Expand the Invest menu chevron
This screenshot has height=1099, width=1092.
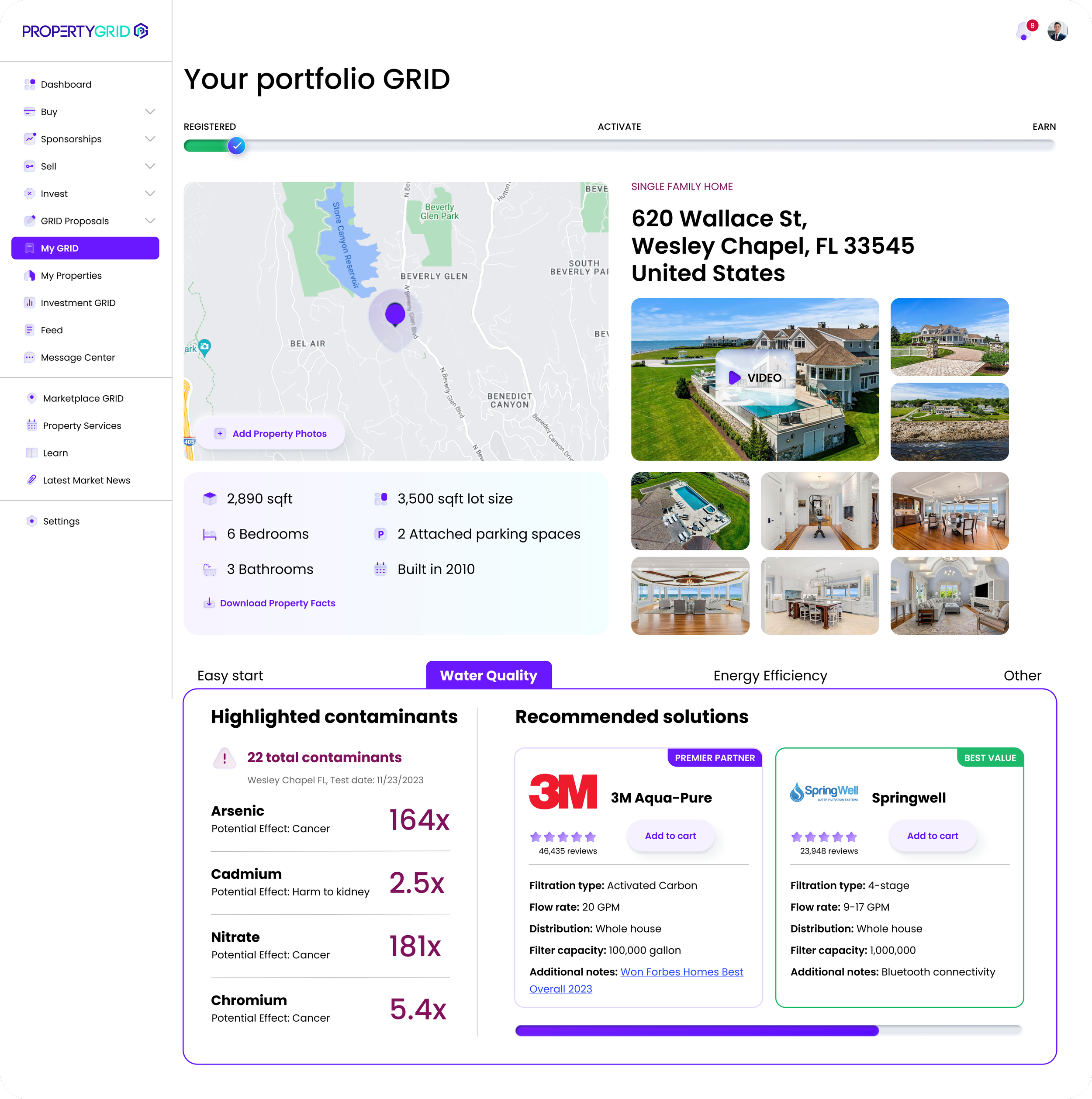point(150,194)
